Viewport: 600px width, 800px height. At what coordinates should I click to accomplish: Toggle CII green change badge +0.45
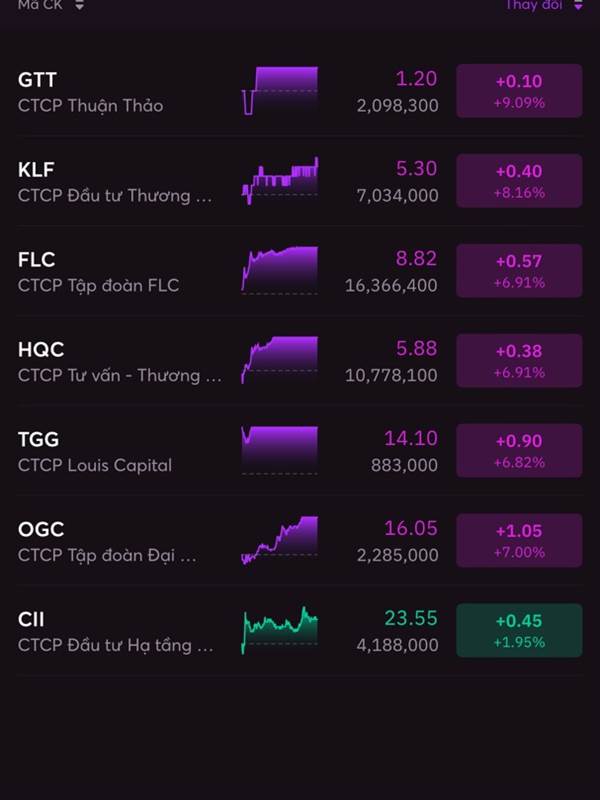tap(519, 631)
